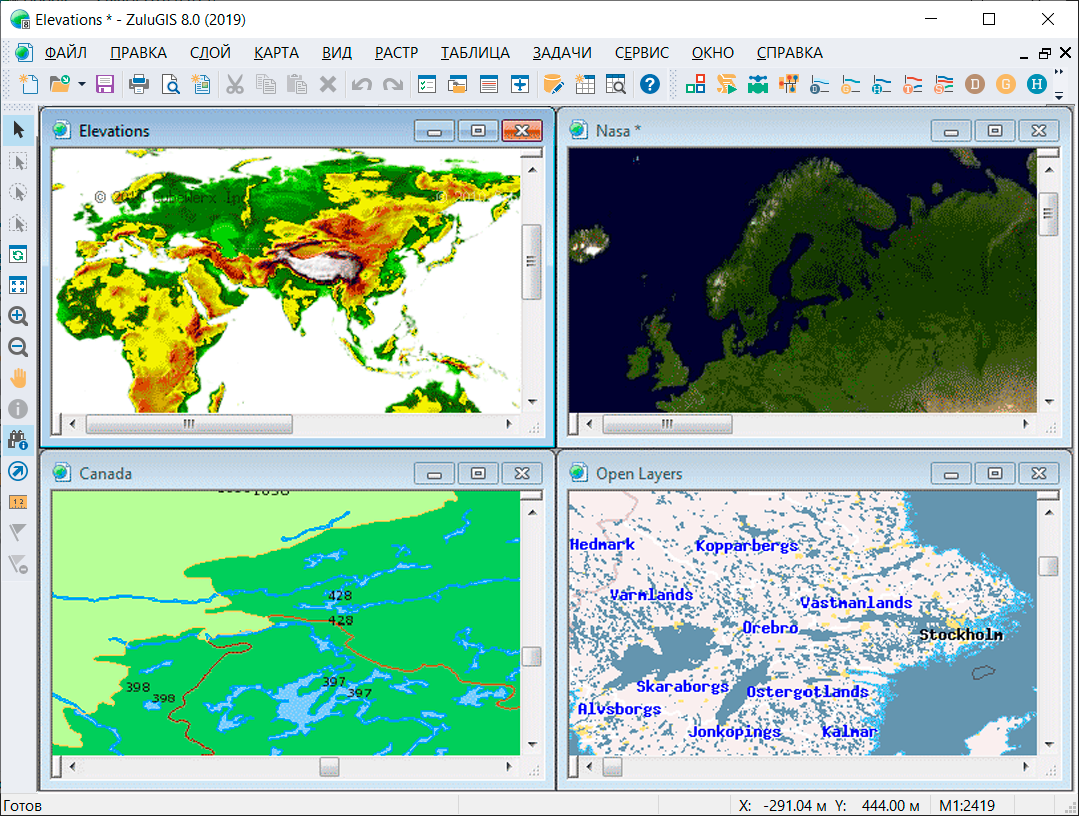Click the Open Layers vertical scrollbar thumb
Image resolution: width=1079 pixels, height=816 pixels.
1047,566
